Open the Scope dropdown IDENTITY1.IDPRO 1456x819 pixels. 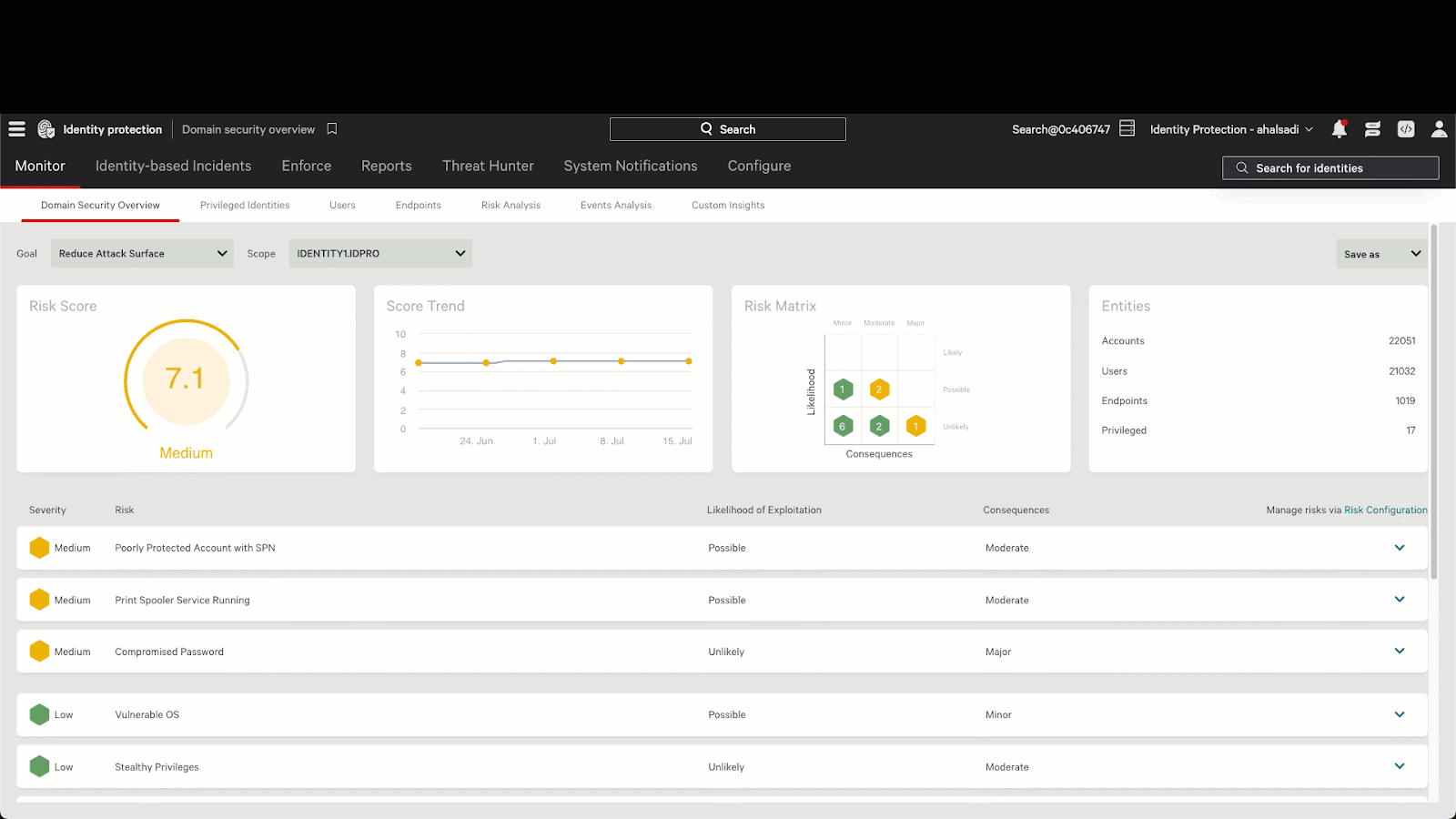click(x=380, y=253)
